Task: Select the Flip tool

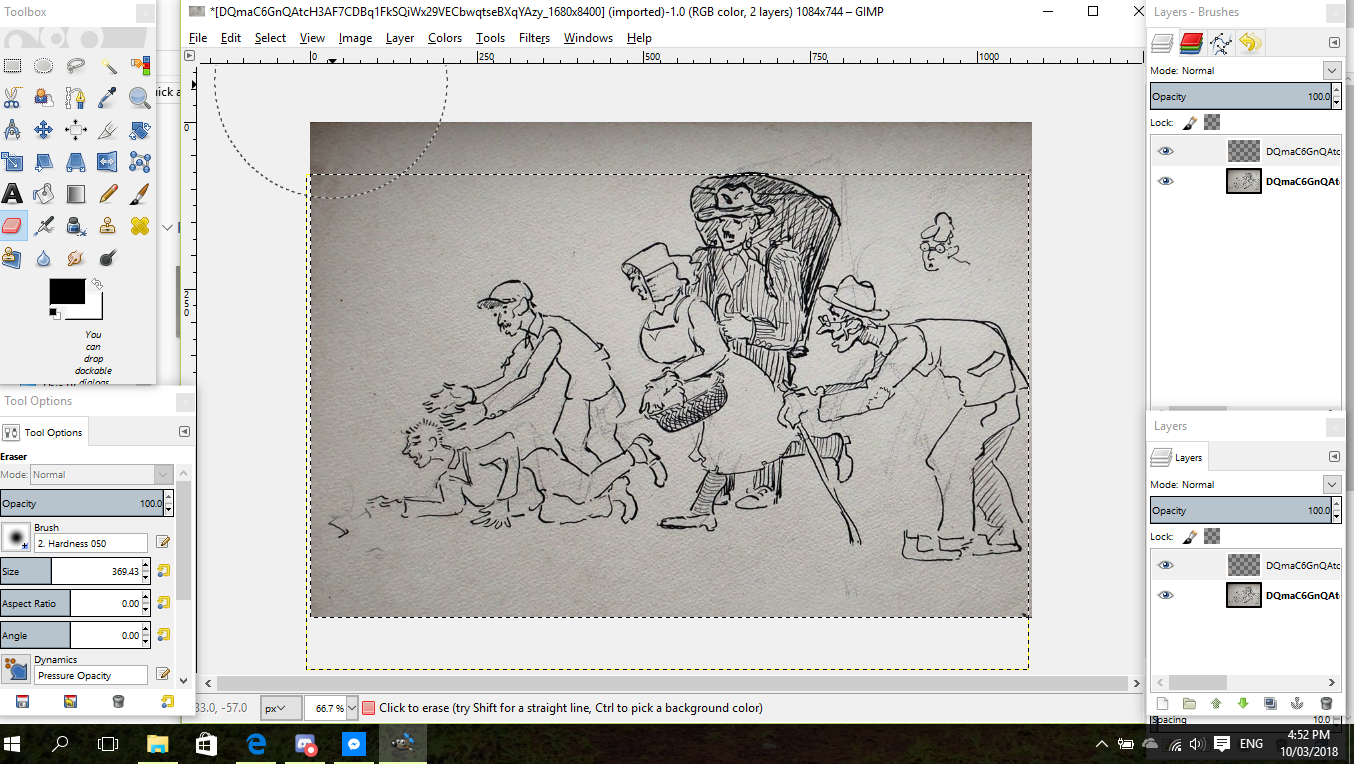Action: pyautogui.click(x=108, y=162)
